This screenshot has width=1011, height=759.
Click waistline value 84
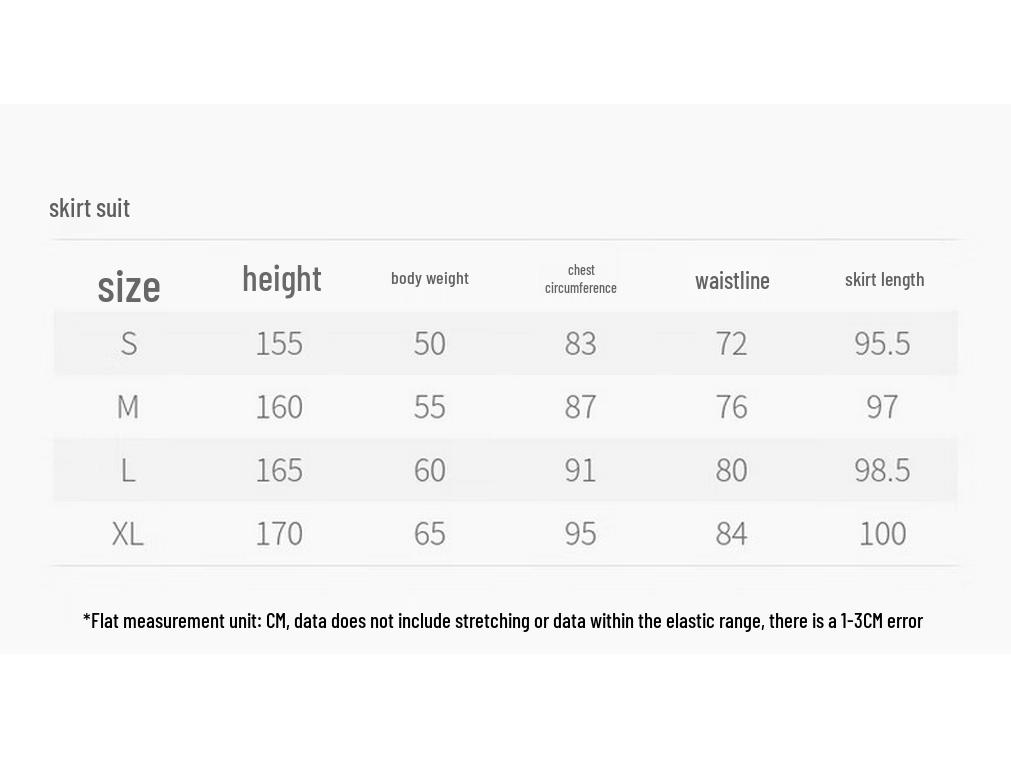(731, 534)
